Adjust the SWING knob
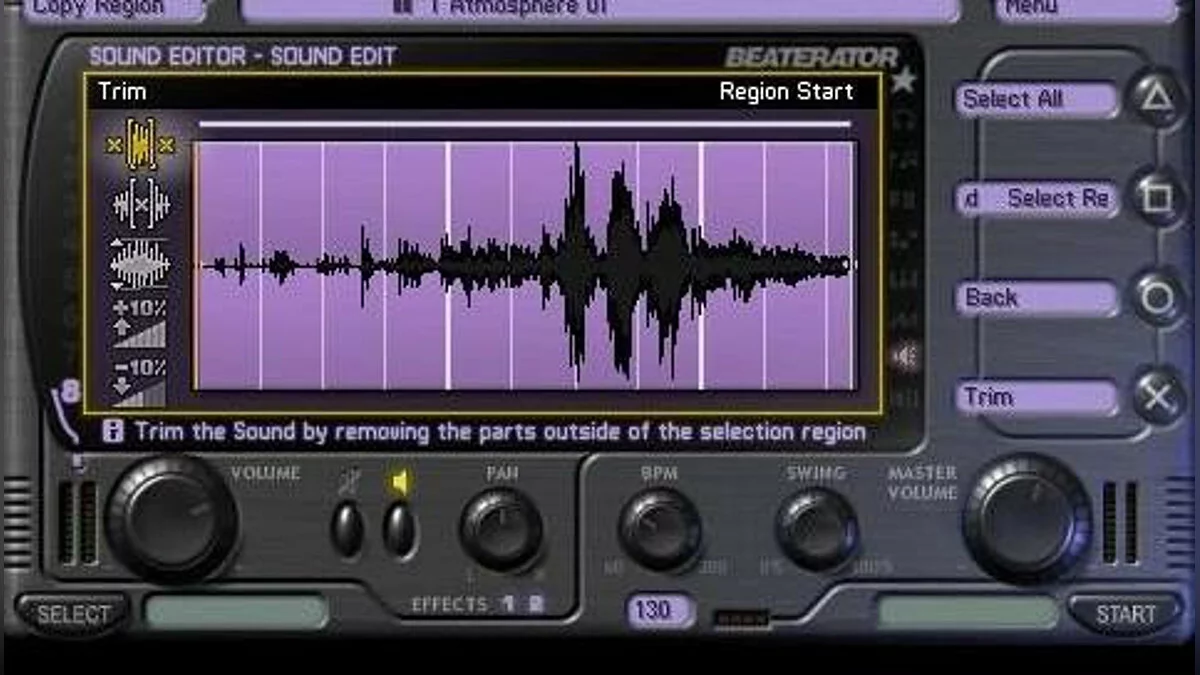This screenshot has width=1200, height=675. tap(817, 529)
